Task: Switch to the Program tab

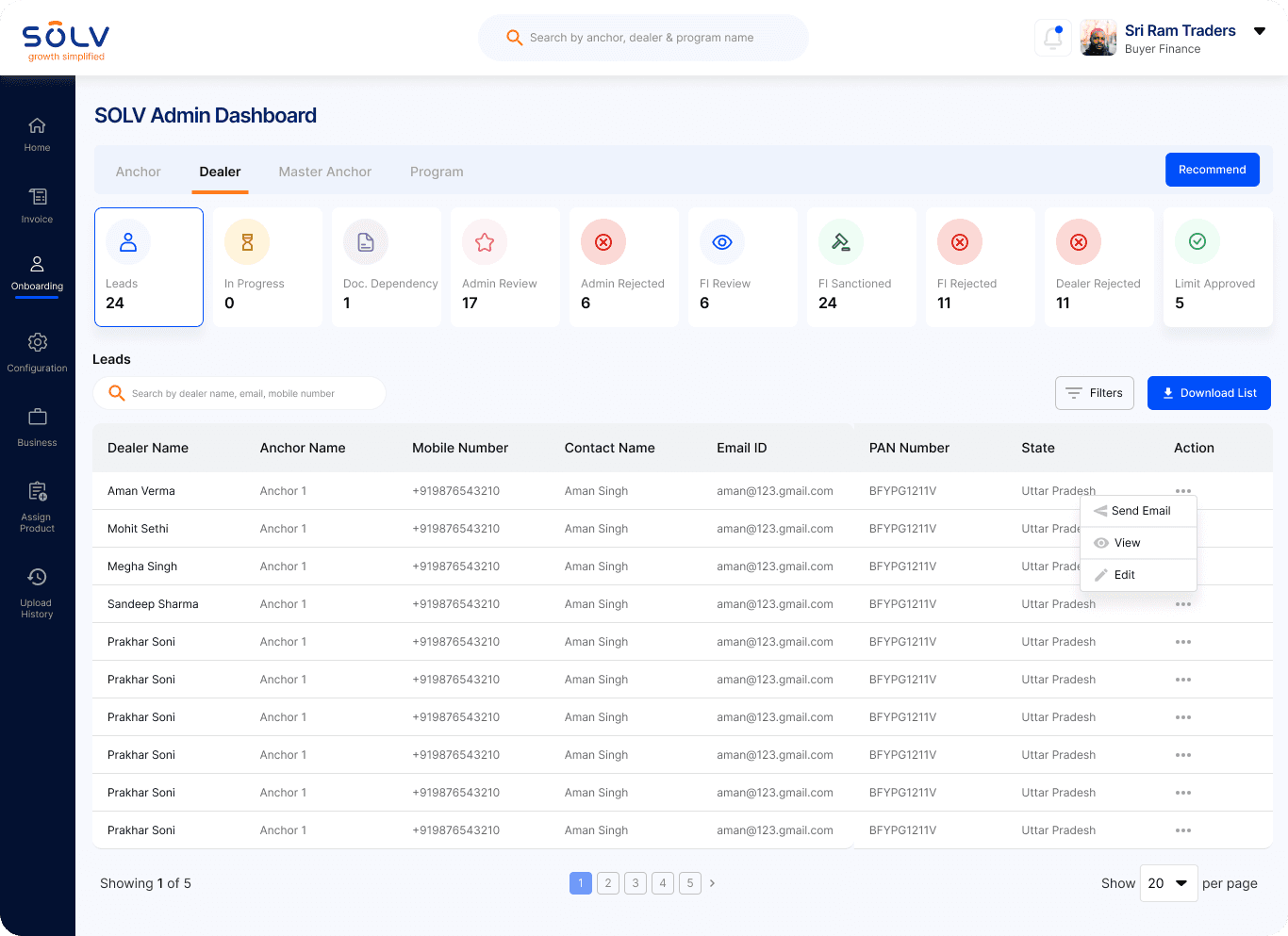Action: click(x=437, y=172)
